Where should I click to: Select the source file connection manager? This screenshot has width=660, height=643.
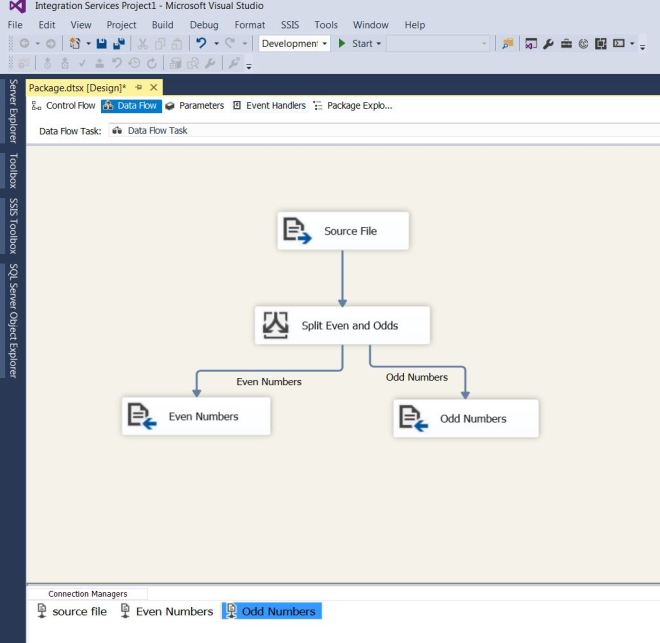(72, 611)
